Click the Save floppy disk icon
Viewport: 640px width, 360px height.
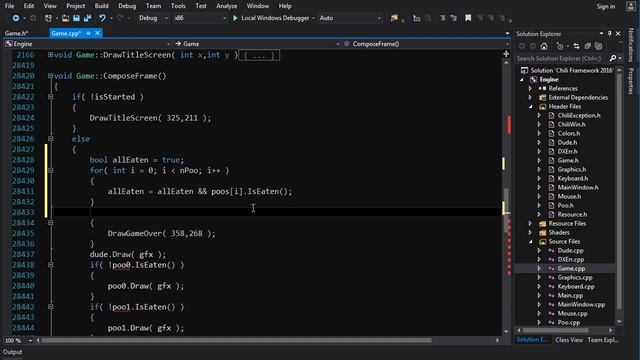tap(76, 18)
